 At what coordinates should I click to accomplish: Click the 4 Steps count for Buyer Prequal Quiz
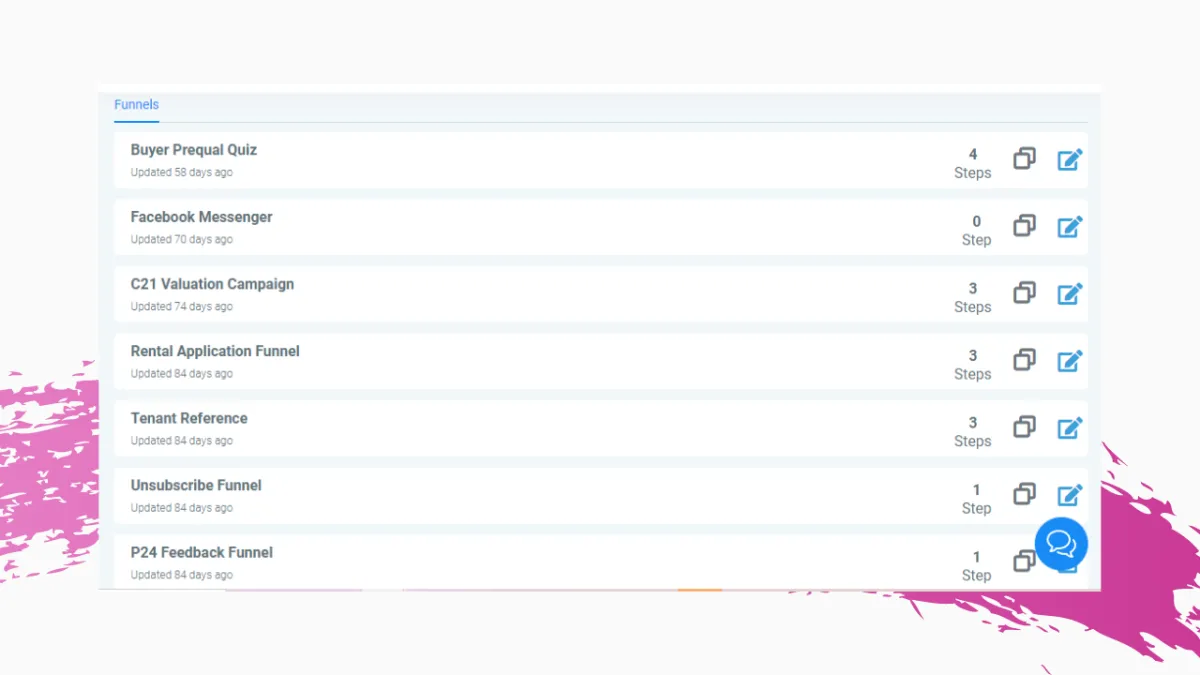tap(973, 163)
